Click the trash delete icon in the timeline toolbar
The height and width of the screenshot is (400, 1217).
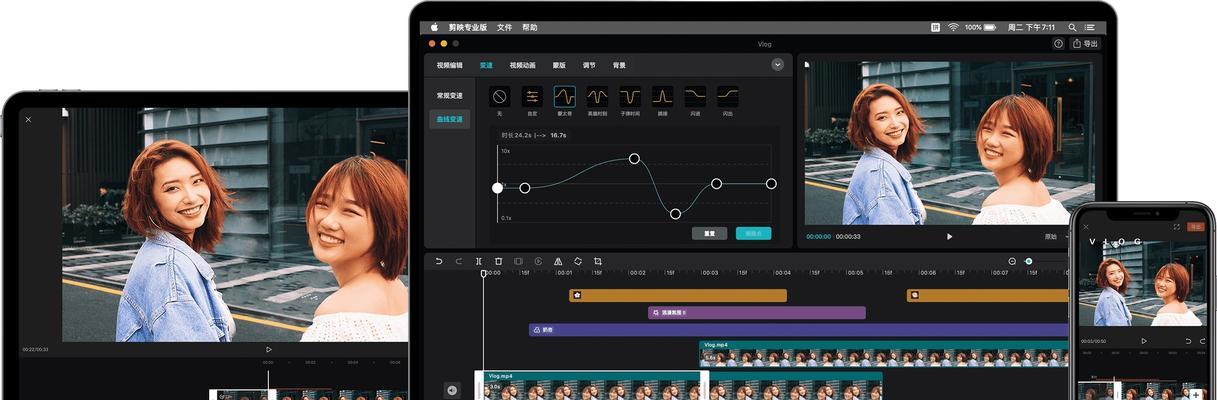[x=499, y=261]
